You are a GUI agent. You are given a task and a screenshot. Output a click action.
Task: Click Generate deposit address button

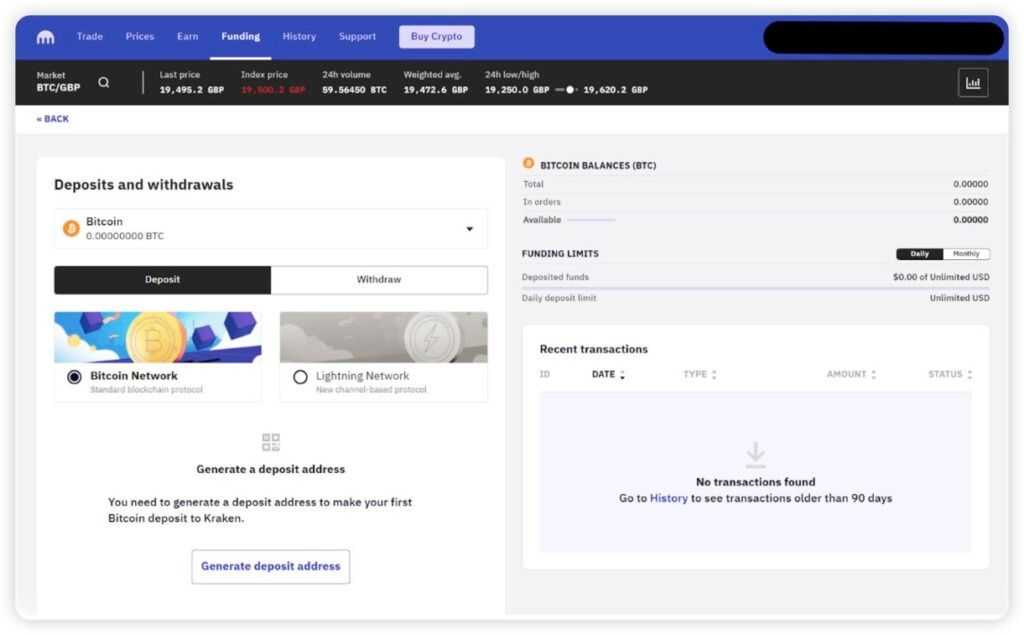point(270,566)
